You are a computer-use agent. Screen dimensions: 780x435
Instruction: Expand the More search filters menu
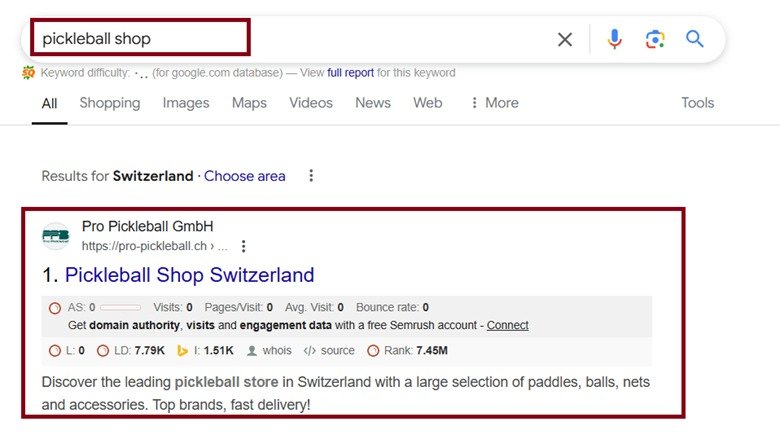pos(494,103)
